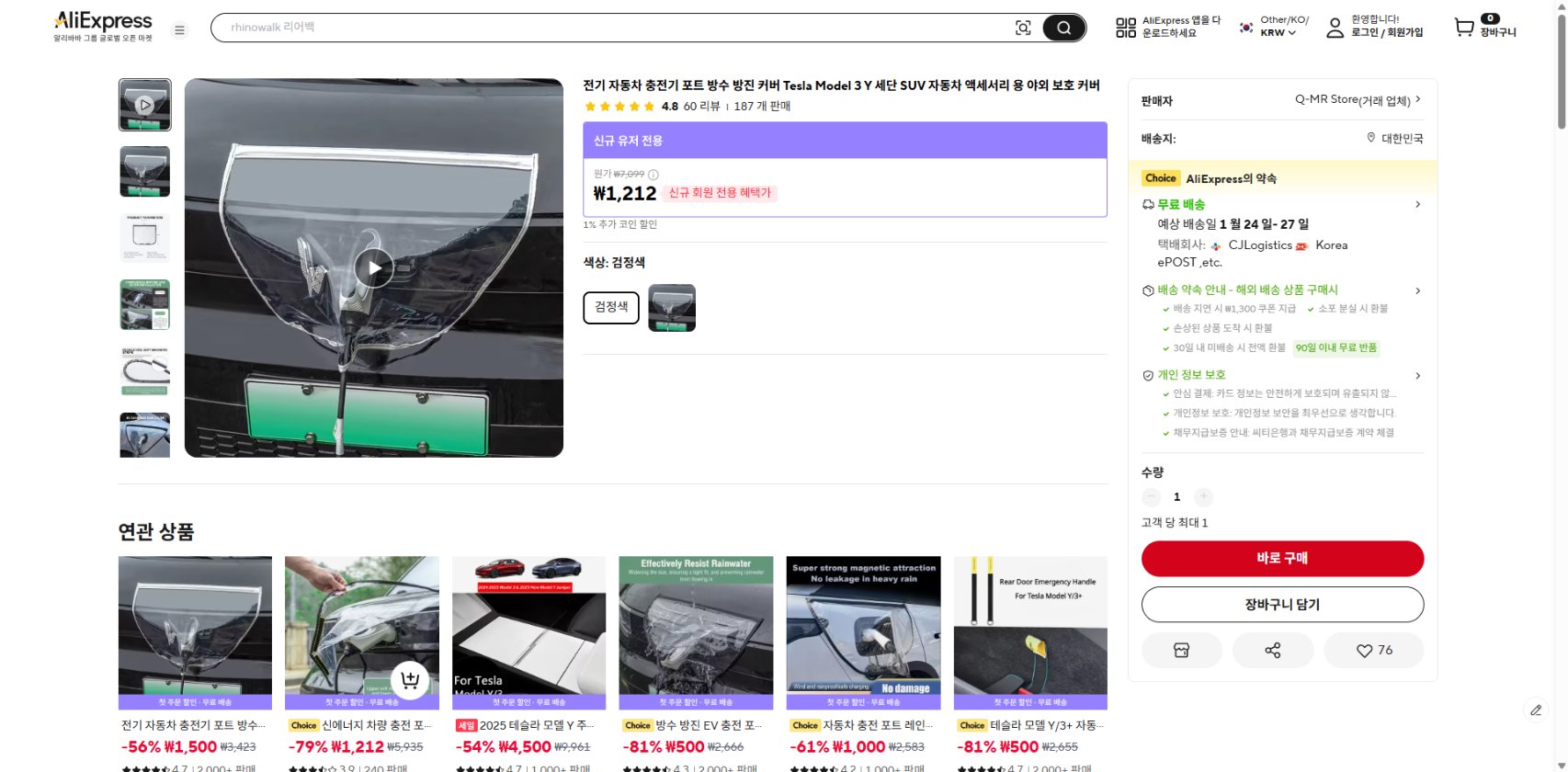
Task: Click AliExpress 앱을 다운로드하세요 link
Action: [x=1181, y=27]
